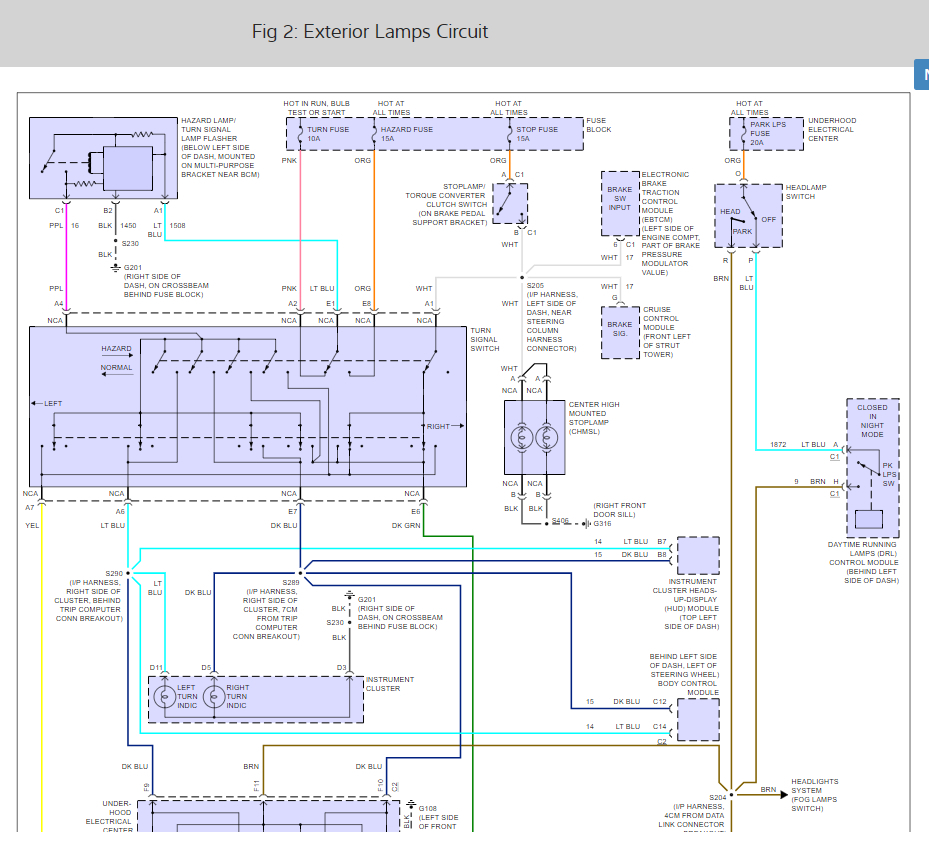Click the CRUISE CONTROL MODULE label
Image resolution: width=929 pixels, height=847 pixels.
coord(667,332)
